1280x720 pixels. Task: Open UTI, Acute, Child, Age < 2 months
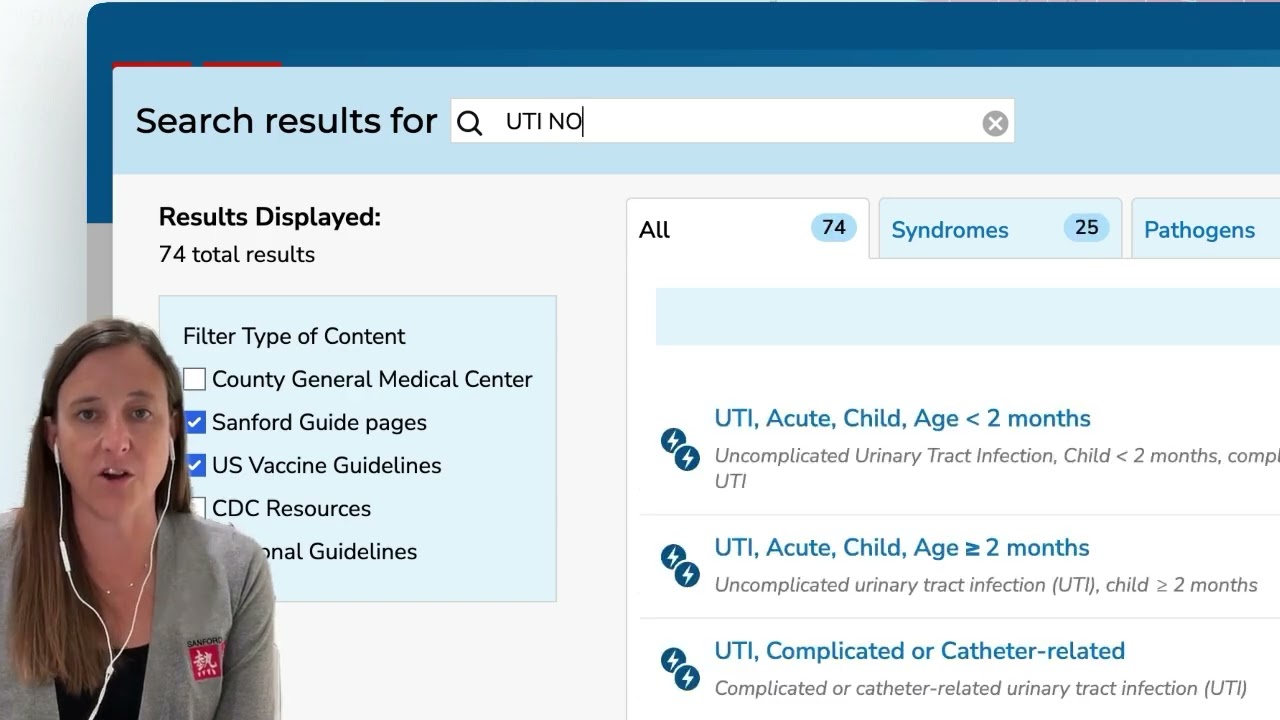[902, 418]
